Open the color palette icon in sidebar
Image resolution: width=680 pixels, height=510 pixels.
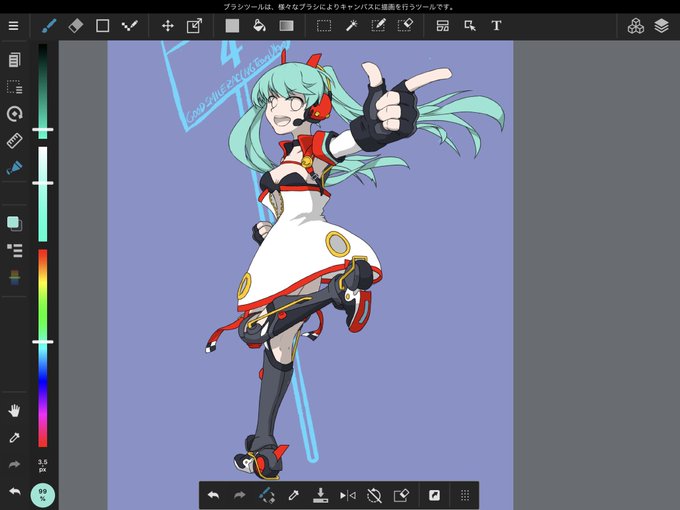14,278
